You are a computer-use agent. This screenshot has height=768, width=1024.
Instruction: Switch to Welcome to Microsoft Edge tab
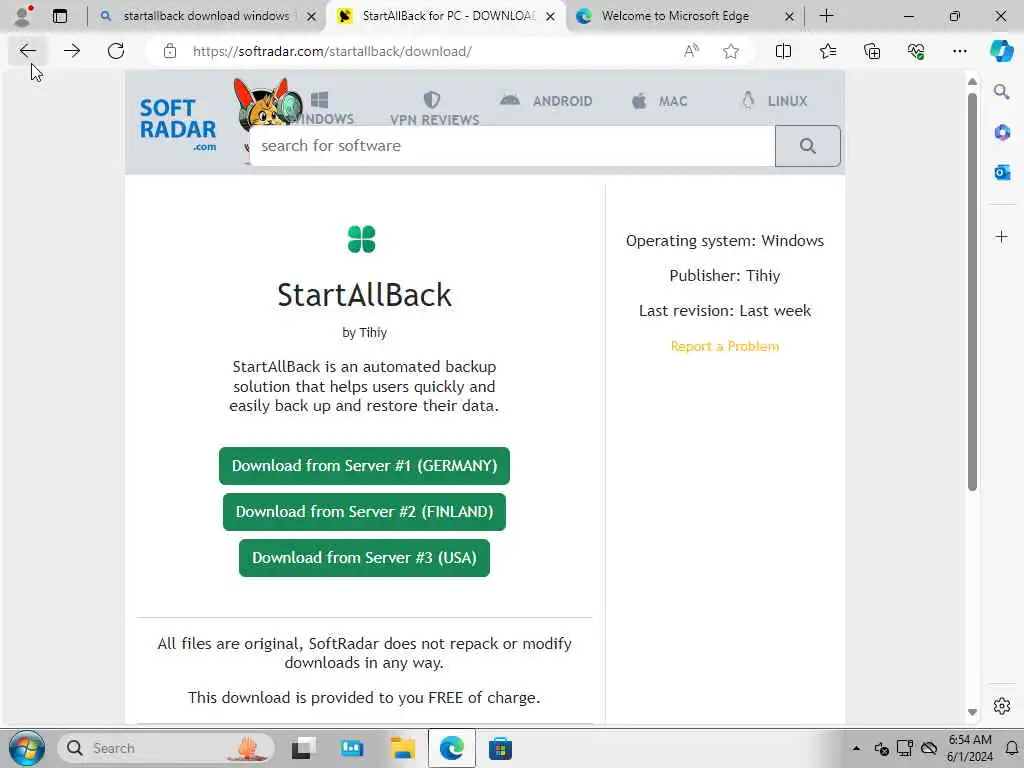[675, 16]
